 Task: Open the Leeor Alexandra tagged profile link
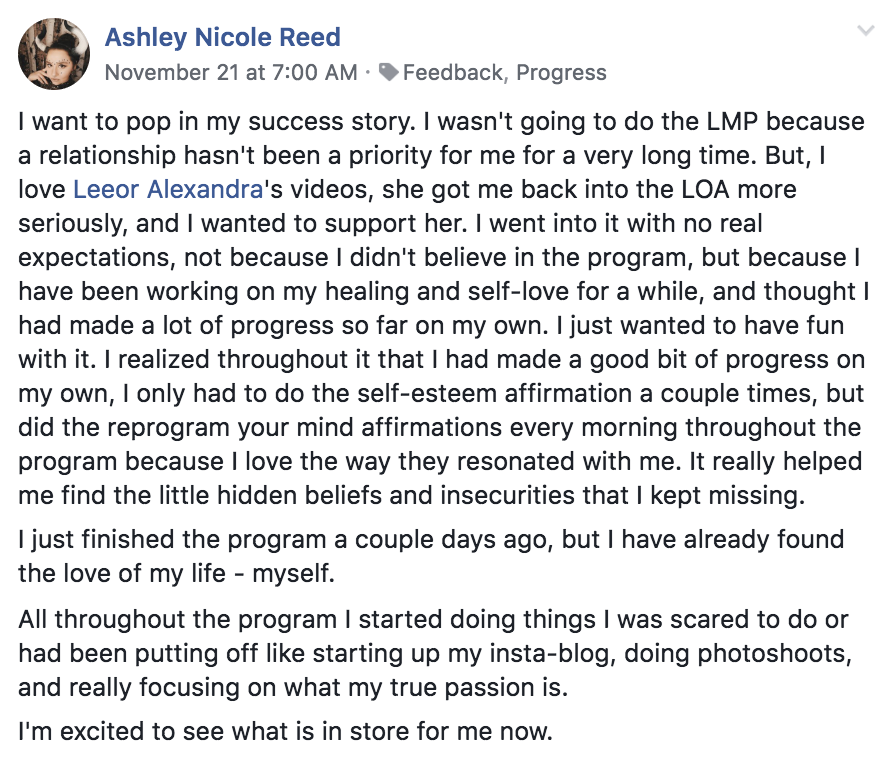(x=168, y=189)
